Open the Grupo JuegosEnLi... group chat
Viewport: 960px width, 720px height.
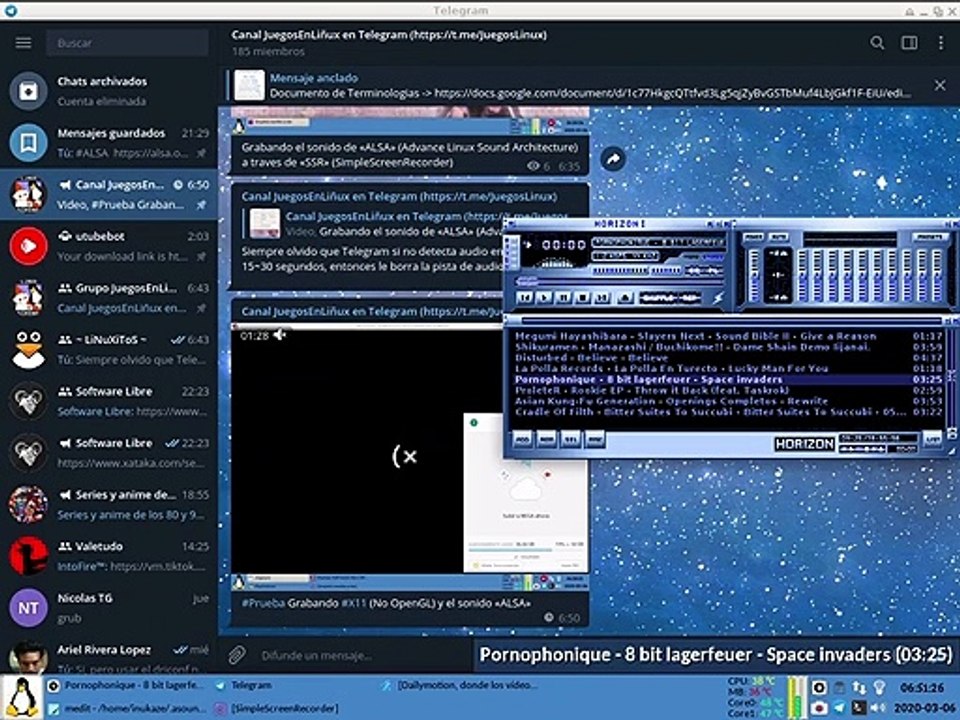109,298
